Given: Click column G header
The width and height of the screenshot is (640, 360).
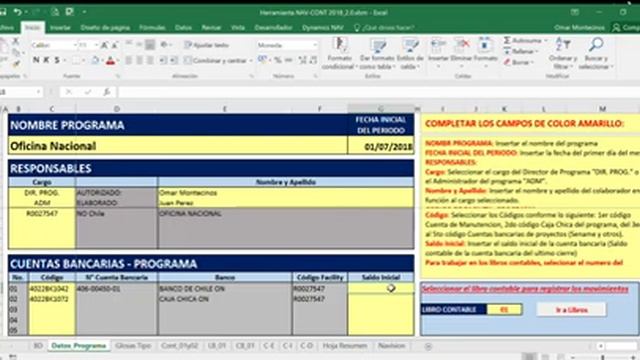Looking at the screenshot, I should (x=380, y=109).
